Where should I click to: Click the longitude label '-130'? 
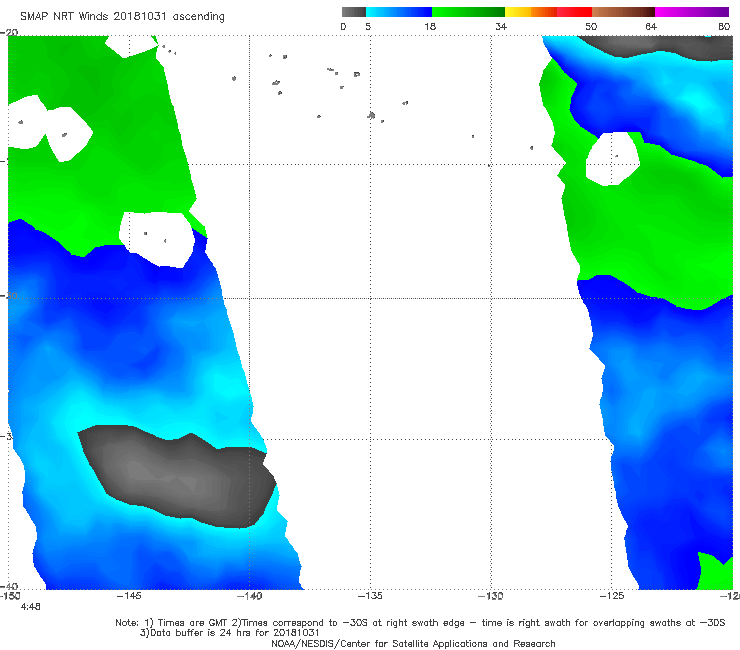click(x=491, y=596)
